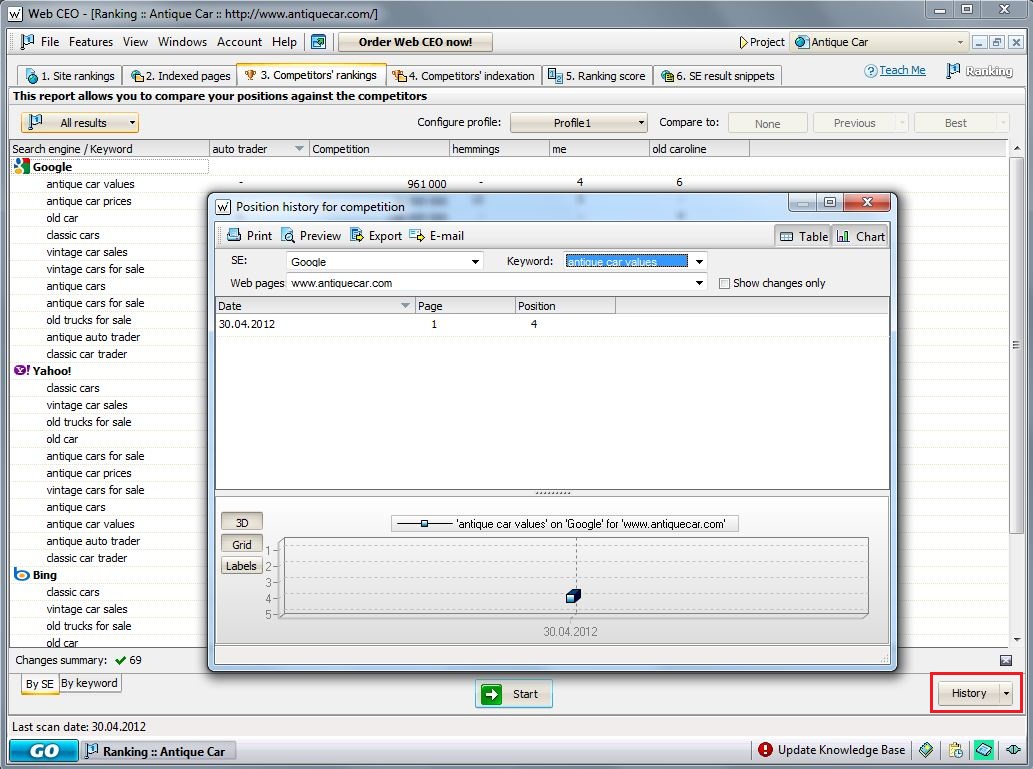Open the All results filter dropdown
The height and width of the screenshot is (769, 1033).
pos(80,123)
